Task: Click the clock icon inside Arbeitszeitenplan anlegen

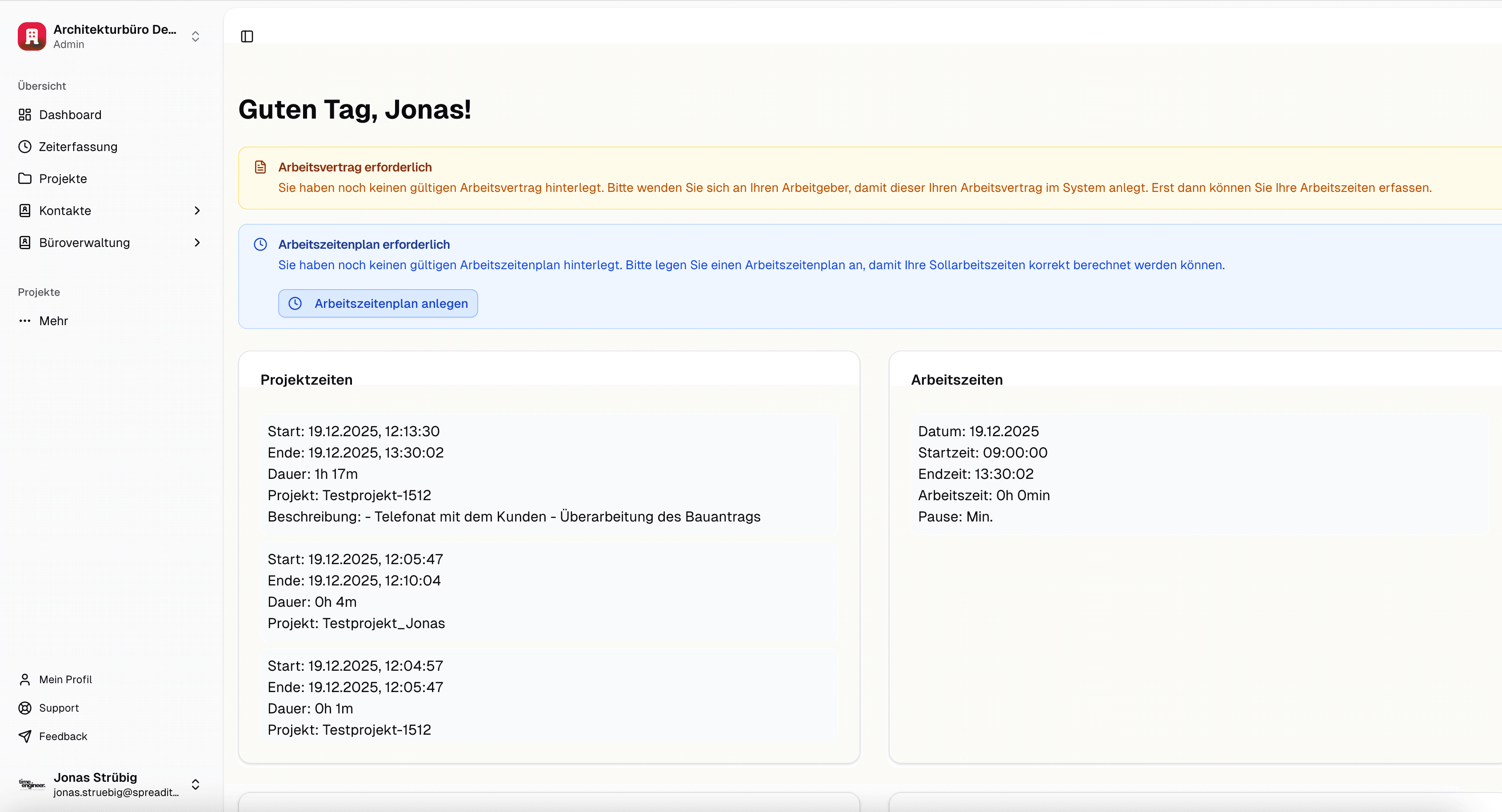Action: coord(296,304)
